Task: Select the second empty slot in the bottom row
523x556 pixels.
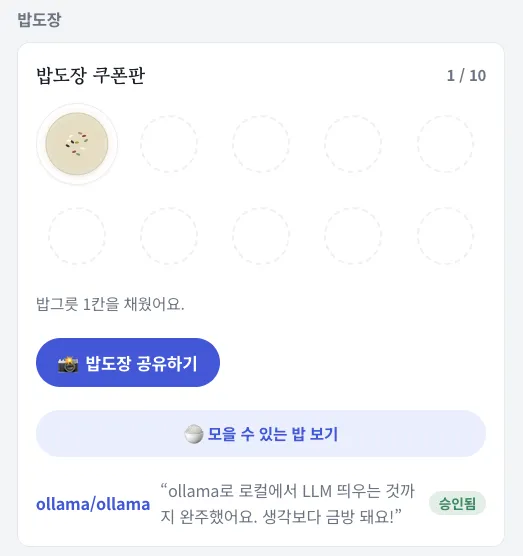Action: coord(169,236)
